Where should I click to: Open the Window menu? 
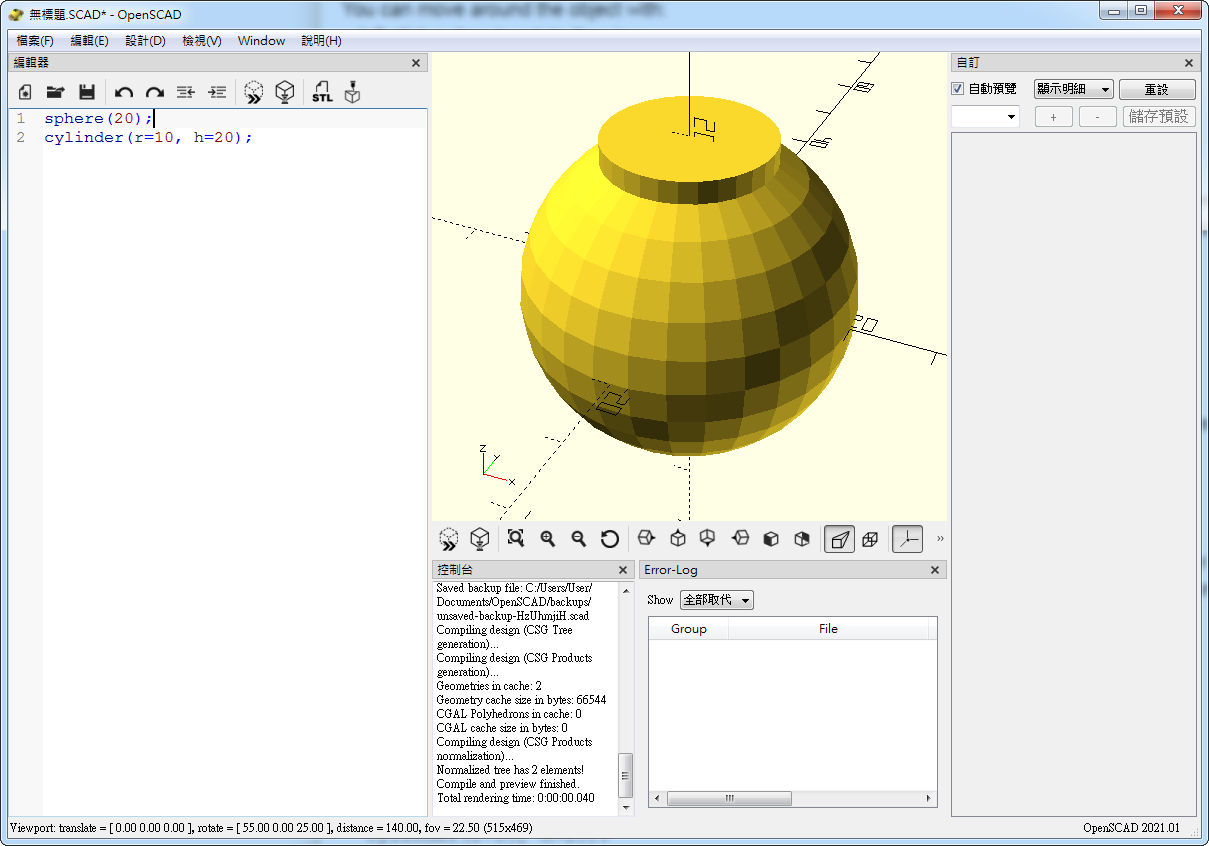(261, 41)
